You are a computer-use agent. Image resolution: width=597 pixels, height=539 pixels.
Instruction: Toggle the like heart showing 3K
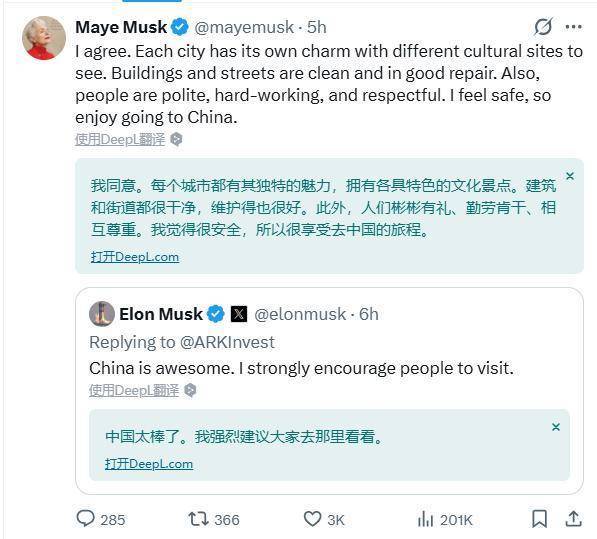pos(313,519)
